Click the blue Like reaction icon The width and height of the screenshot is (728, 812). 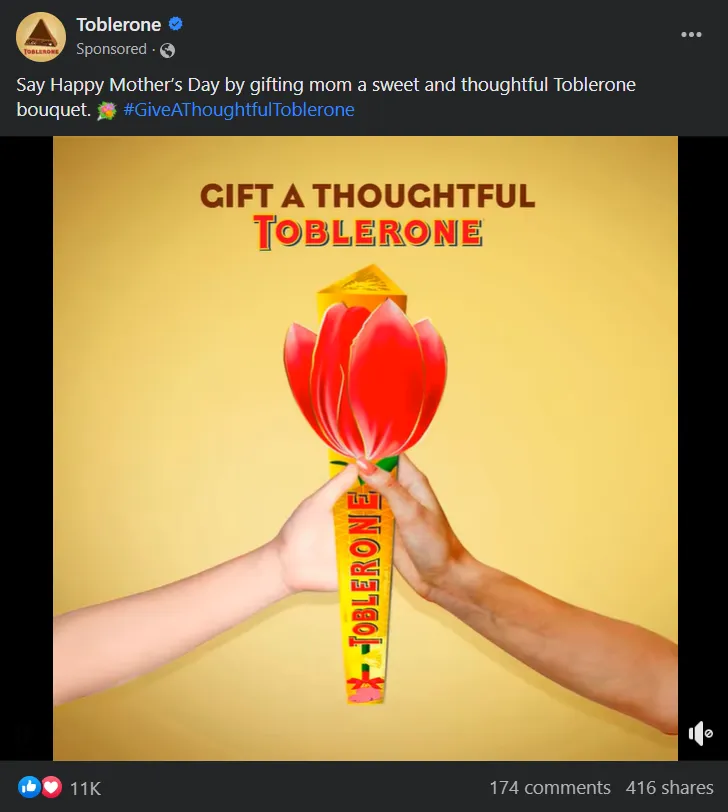pos(28,787)
